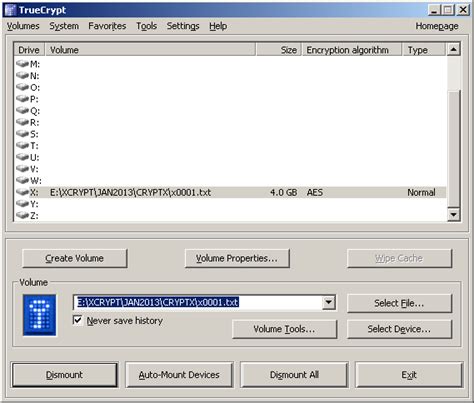Open the Homepage menu link
Image resolution: width=474 pixels, height=403 pixels.
(437, 26)
